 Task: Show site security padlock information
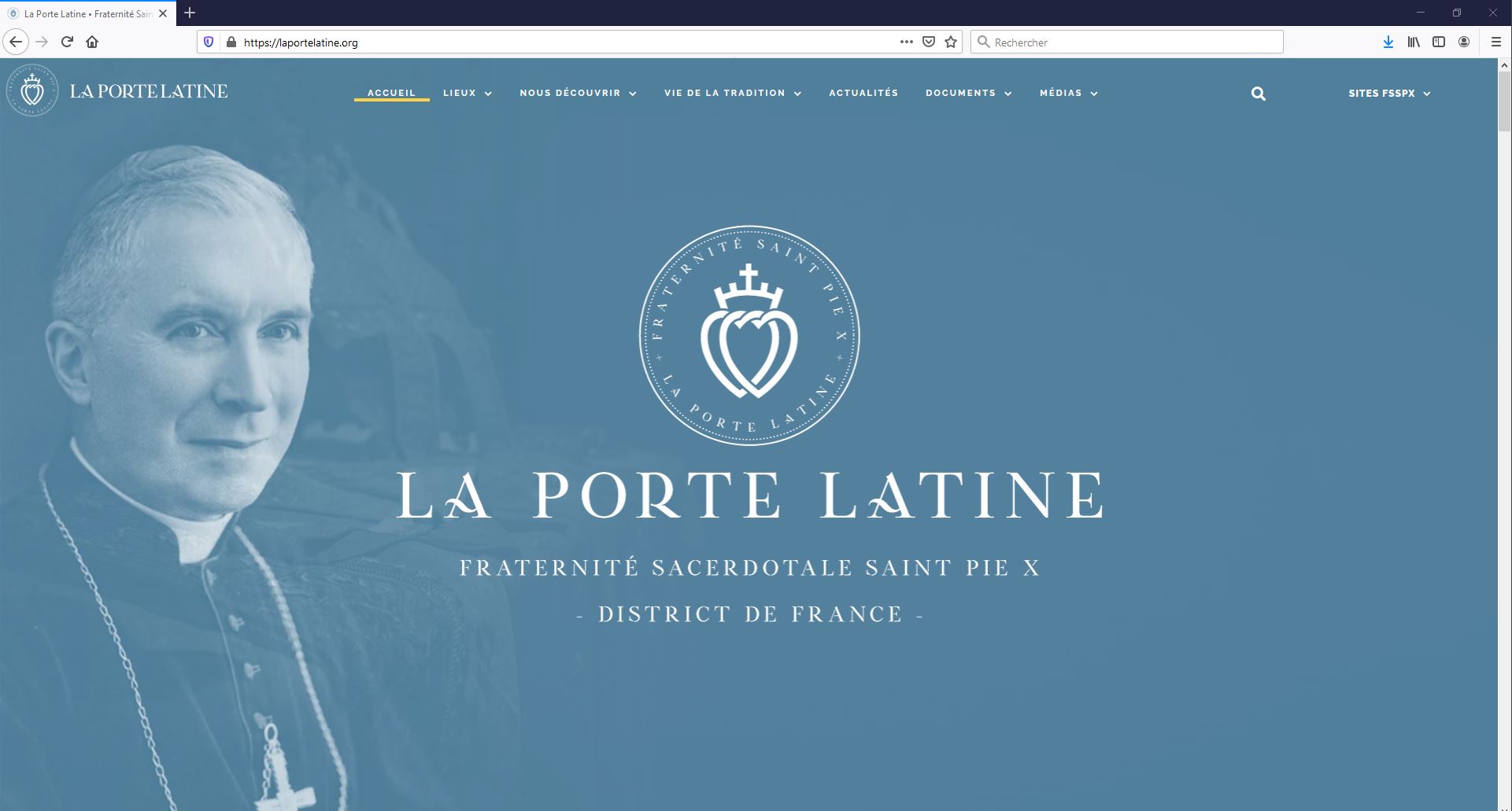pyautogui.click(x=231, y=42)
